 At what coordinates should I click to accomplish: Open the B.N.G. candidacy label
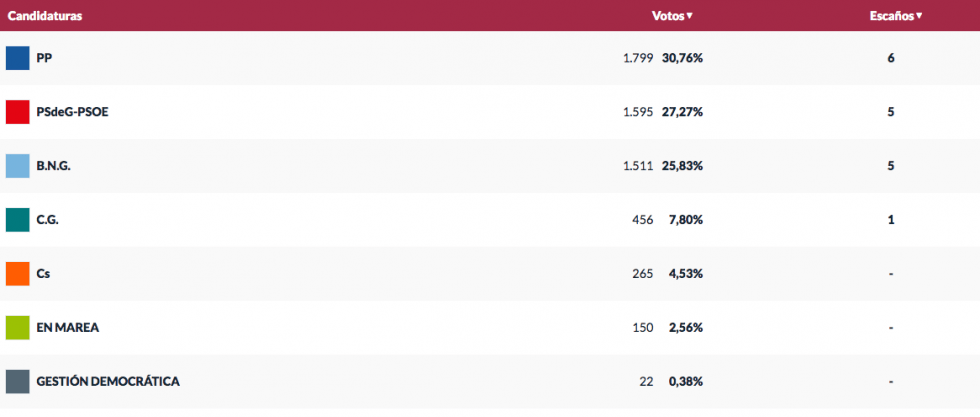click(x=53, y=166)
